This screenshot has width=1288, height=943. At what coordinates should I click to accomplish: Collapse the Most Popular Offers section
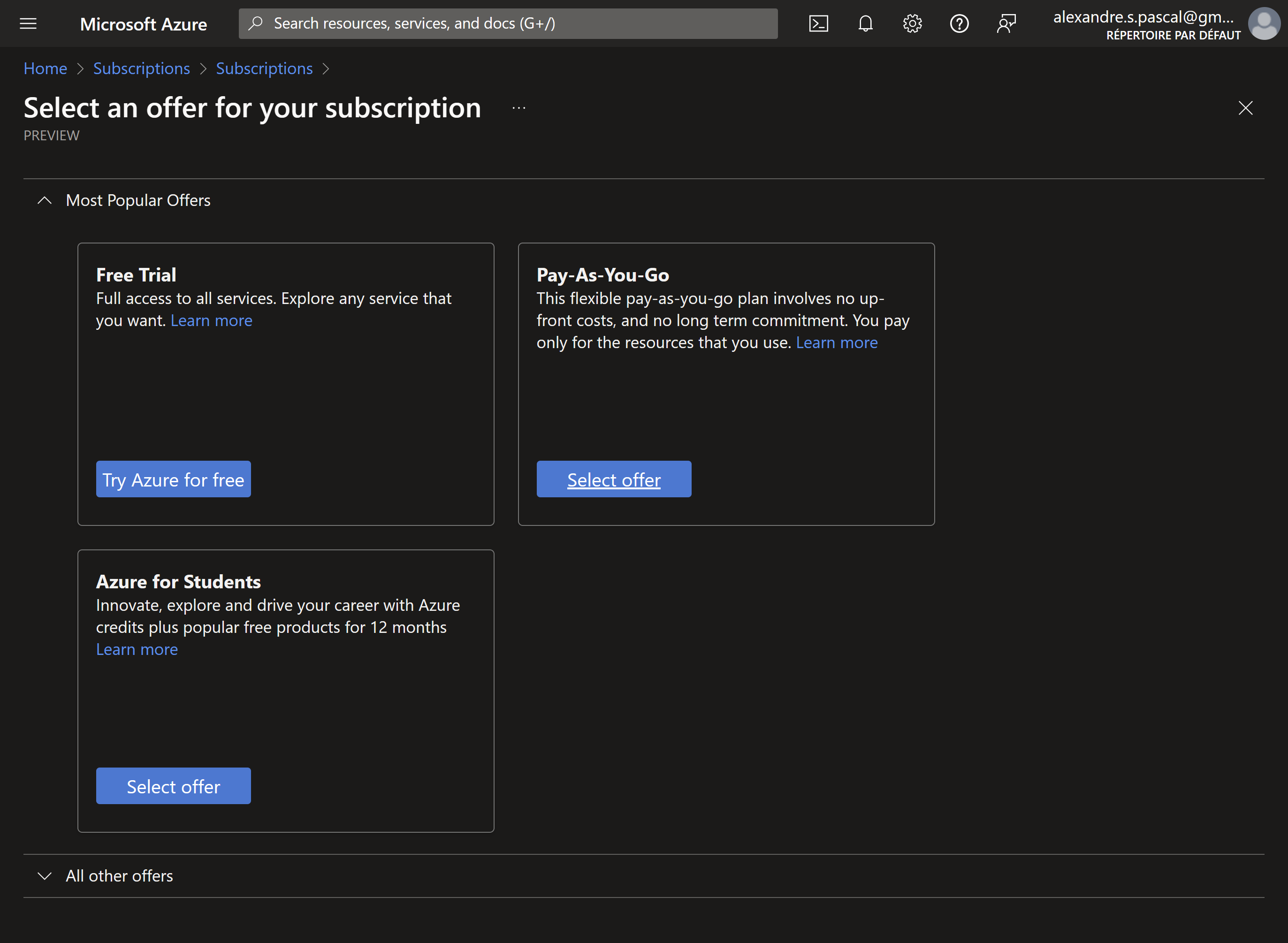pos(45,200)
